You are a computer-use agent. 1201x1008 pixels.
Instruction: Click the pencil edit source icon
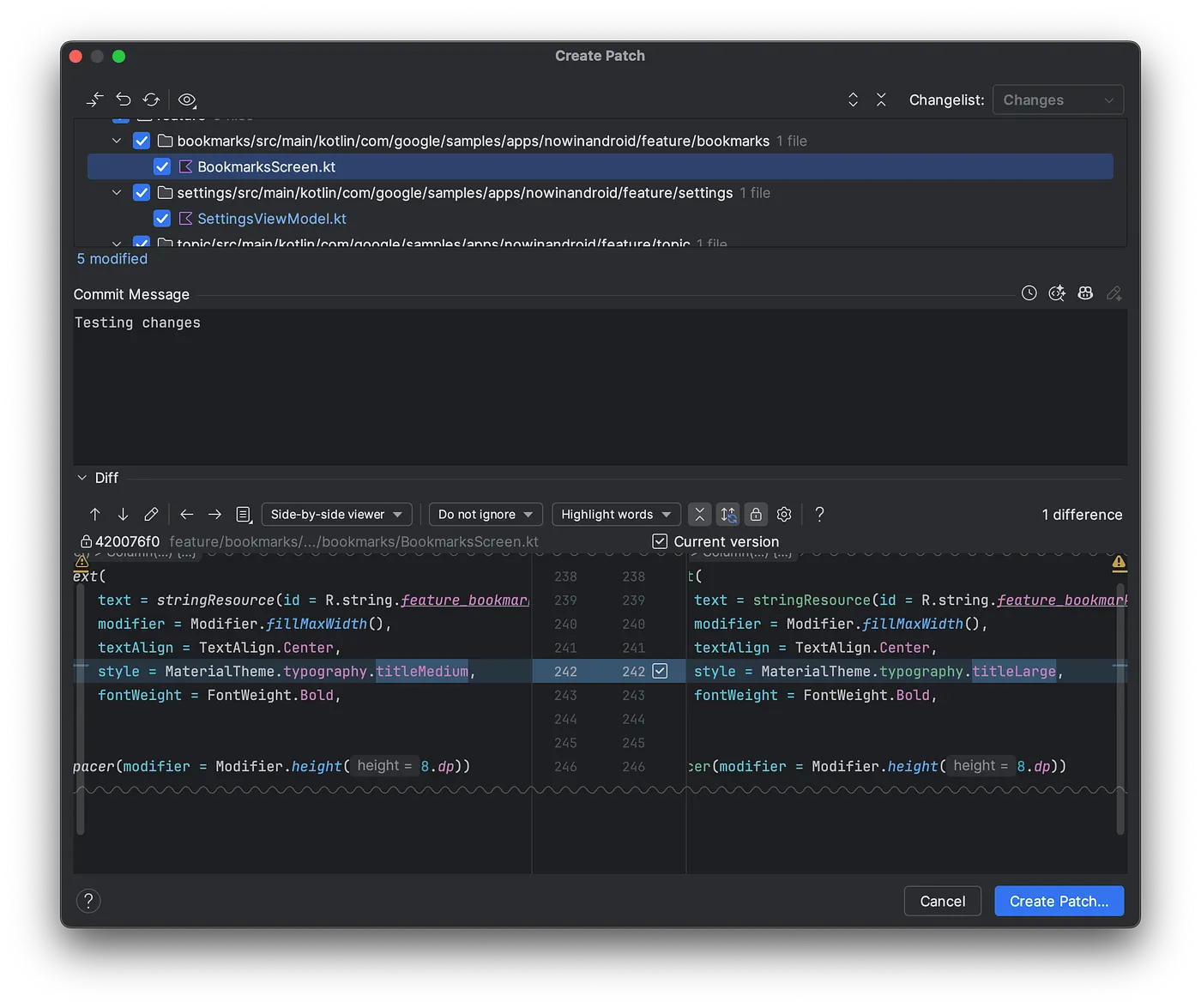click(151, 514)
